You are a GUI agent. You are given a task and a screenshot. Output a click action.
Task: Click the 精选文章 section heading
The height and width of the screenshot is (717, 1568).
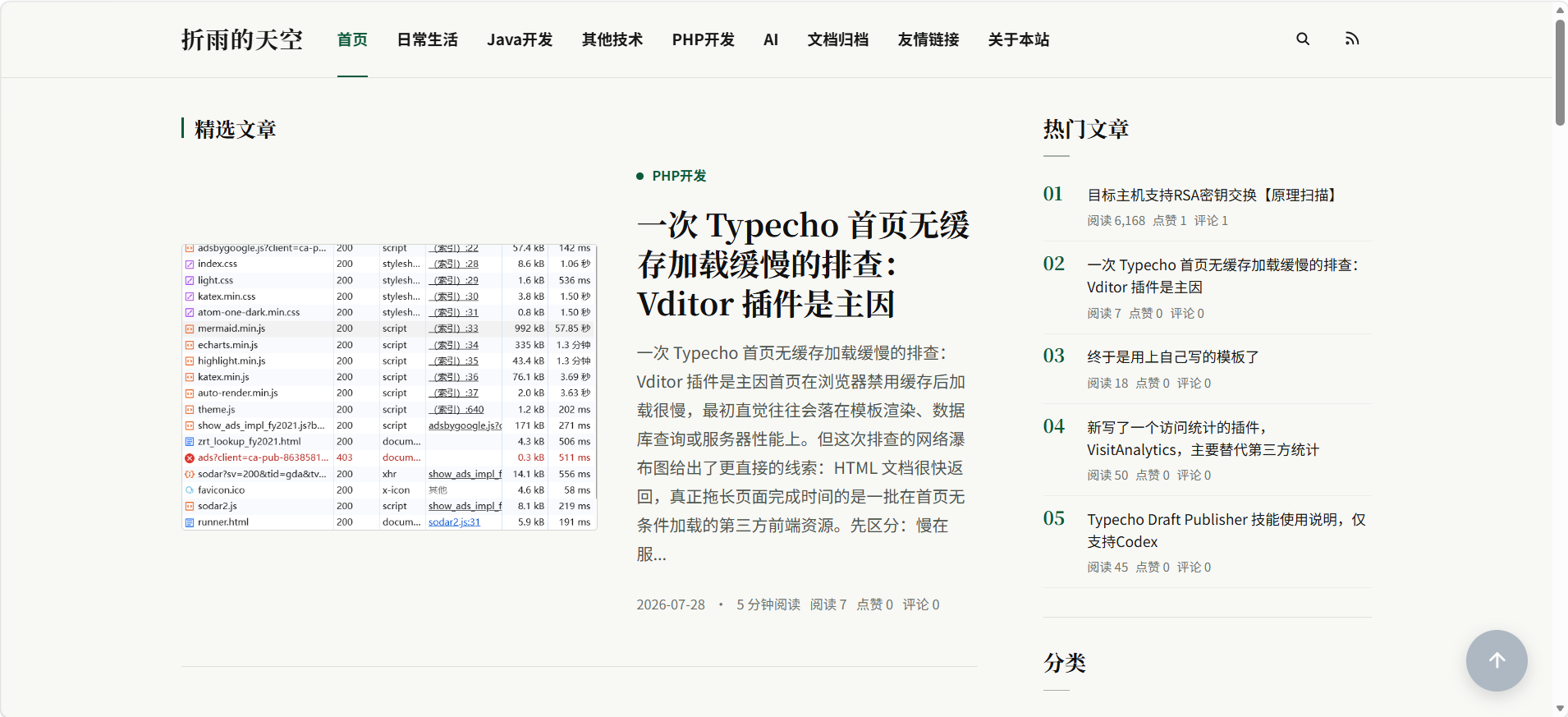coord(235,129)
